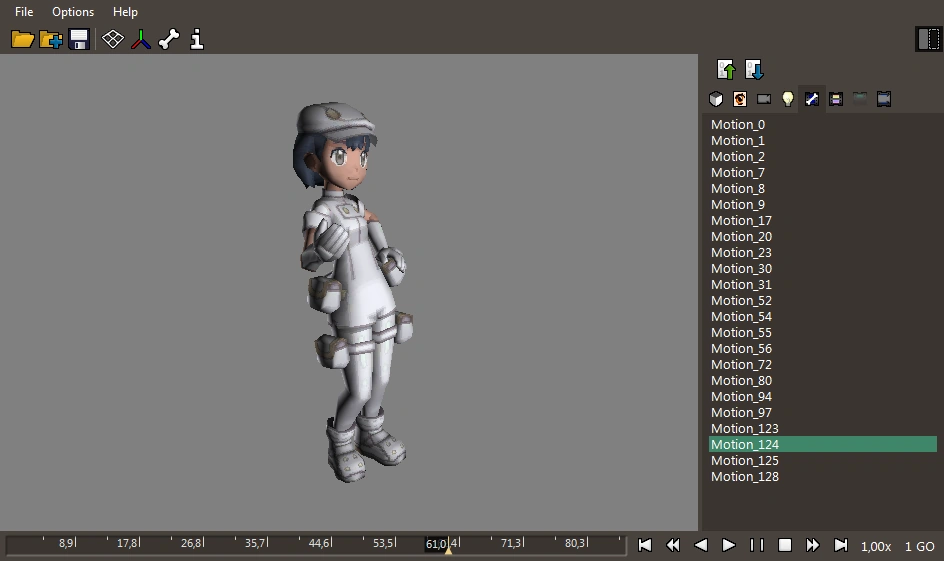
Task: Click the Merge file folder-plus icon
Action: click(x=51, y=39)
